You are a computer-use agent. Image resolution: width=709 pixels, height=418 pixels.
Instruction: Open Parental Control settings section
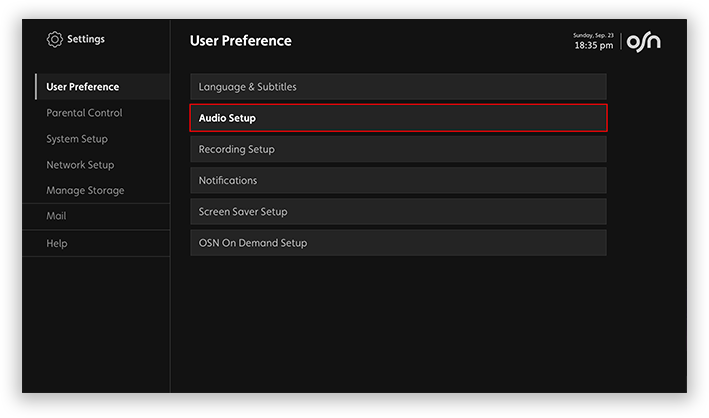(84, 113)
